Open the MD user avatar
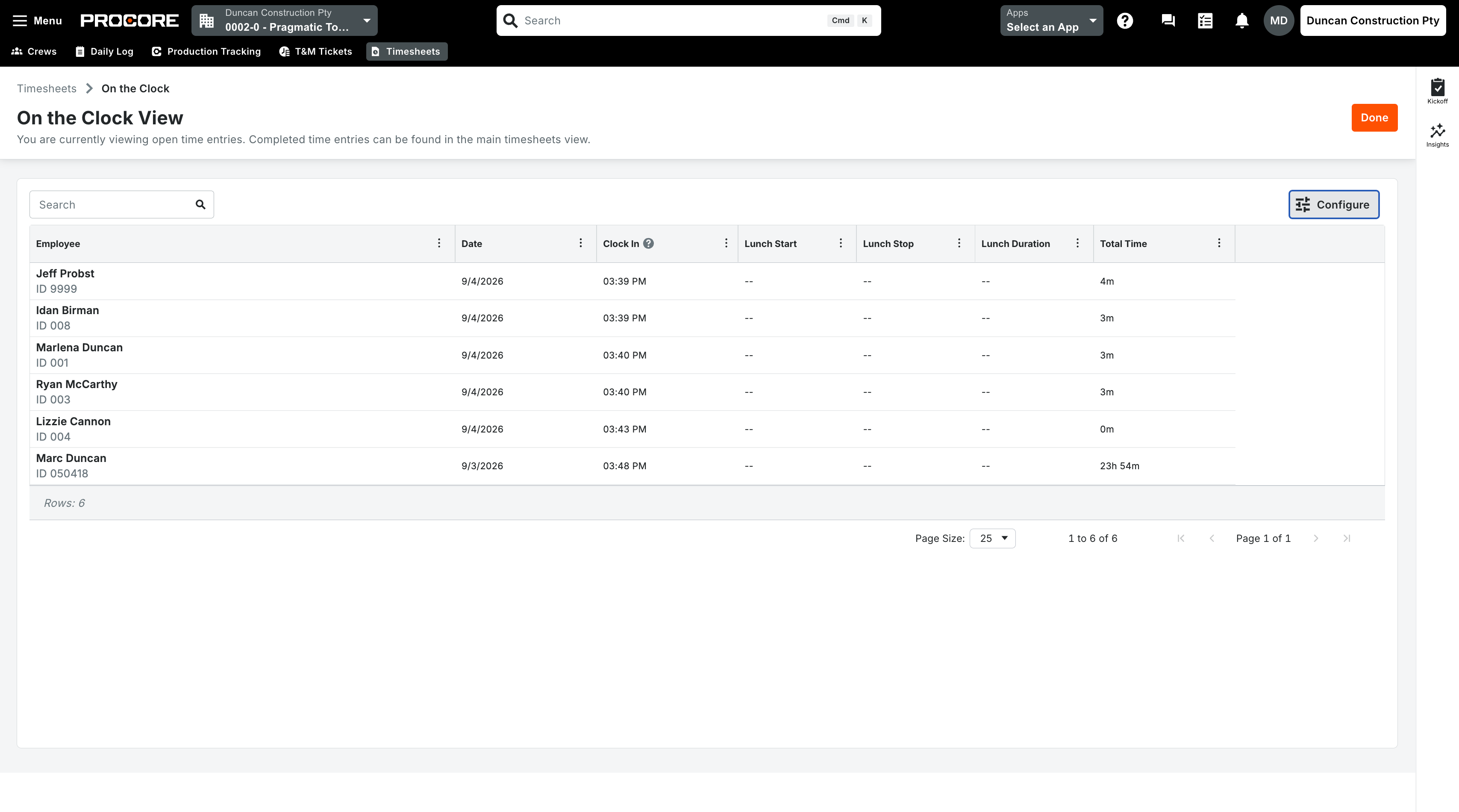 click(1278, 21)
